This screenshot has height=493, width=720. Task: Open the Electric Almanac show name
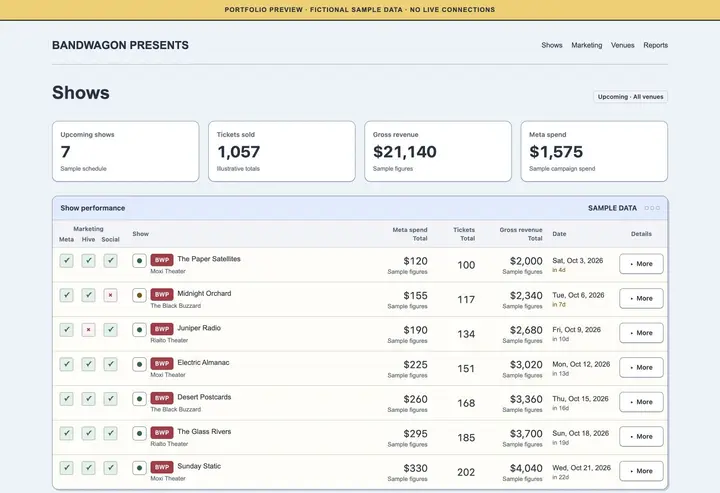click(203, 362)
